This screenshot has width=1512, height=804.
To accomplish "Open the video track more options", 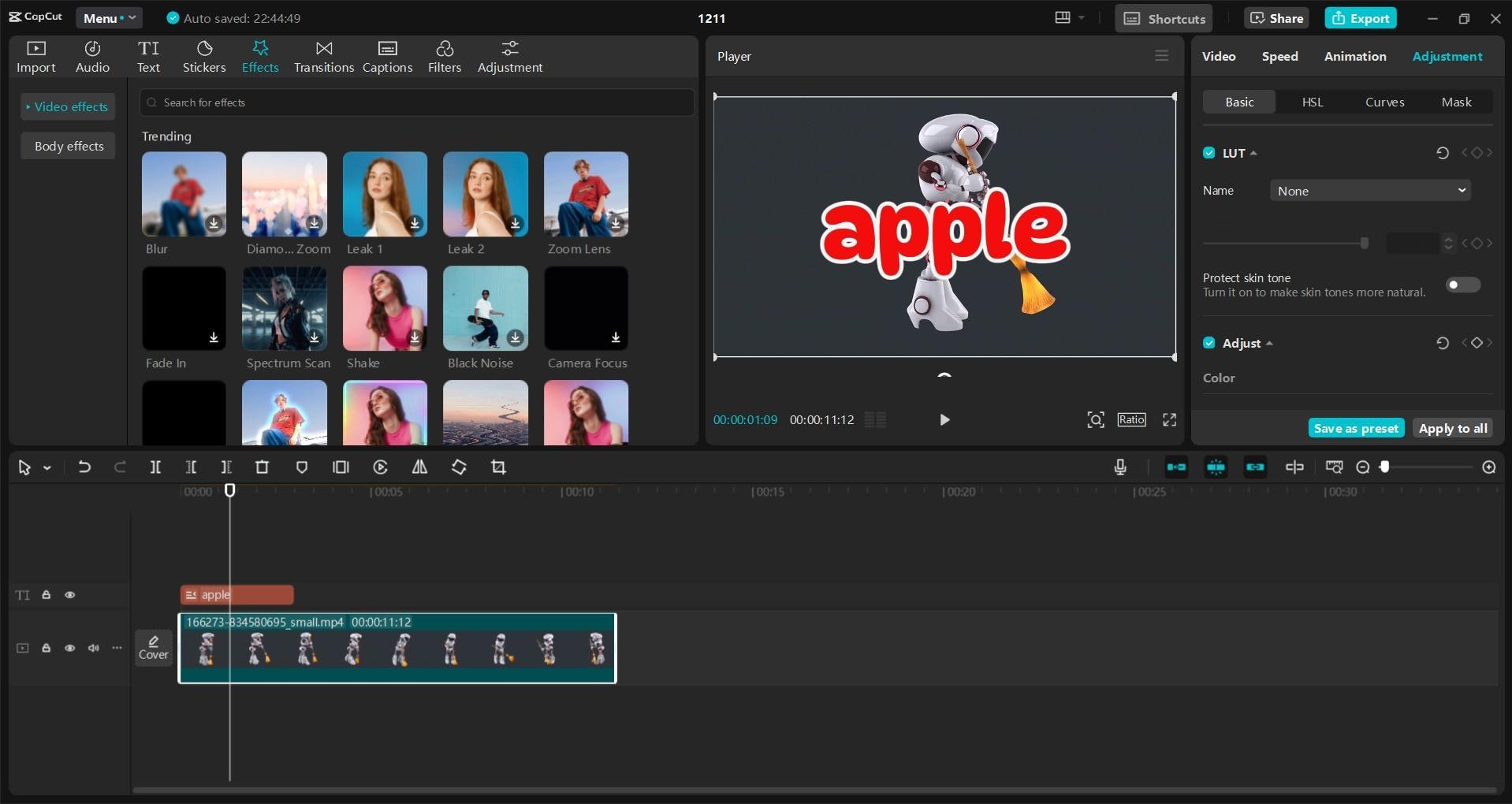I will click(x=117, y=648).
